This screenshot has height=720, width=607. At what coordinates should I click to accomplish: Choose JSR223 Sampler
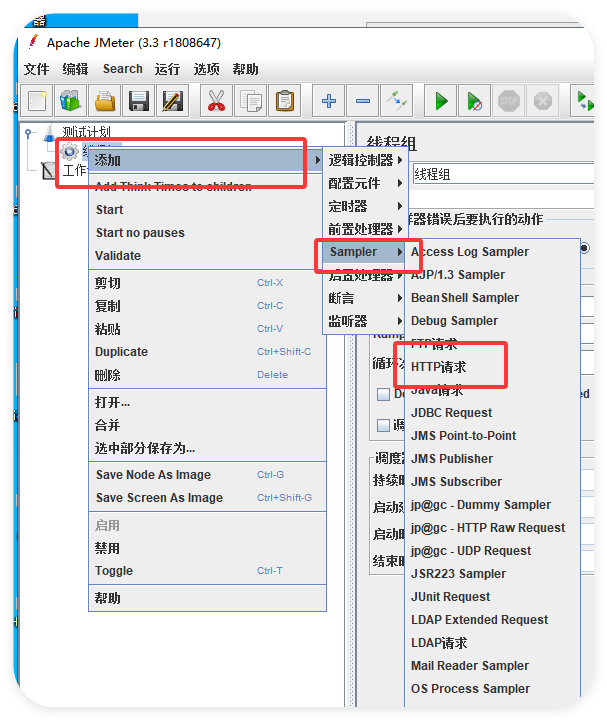(x=493, y=574)
